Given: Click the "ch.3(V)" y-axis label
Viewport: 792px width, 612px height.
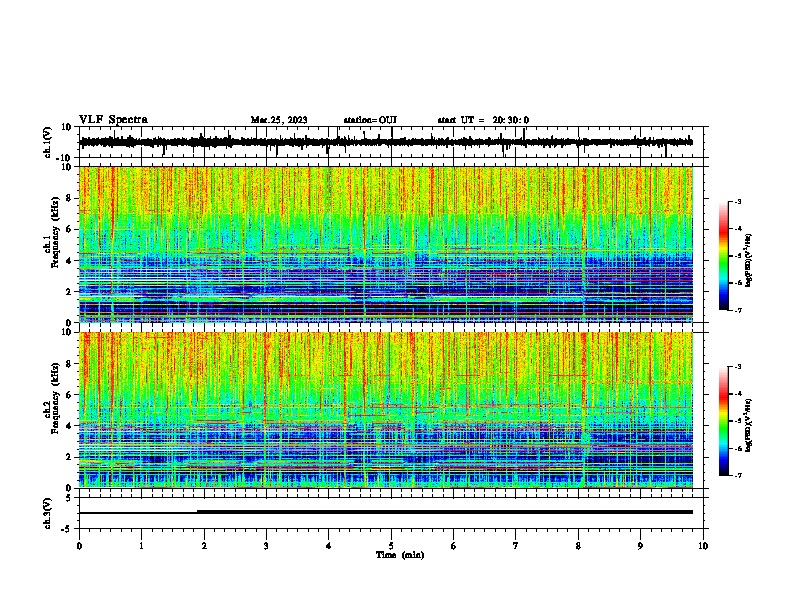Looking at the screenshot, I should tap(48, 513).
